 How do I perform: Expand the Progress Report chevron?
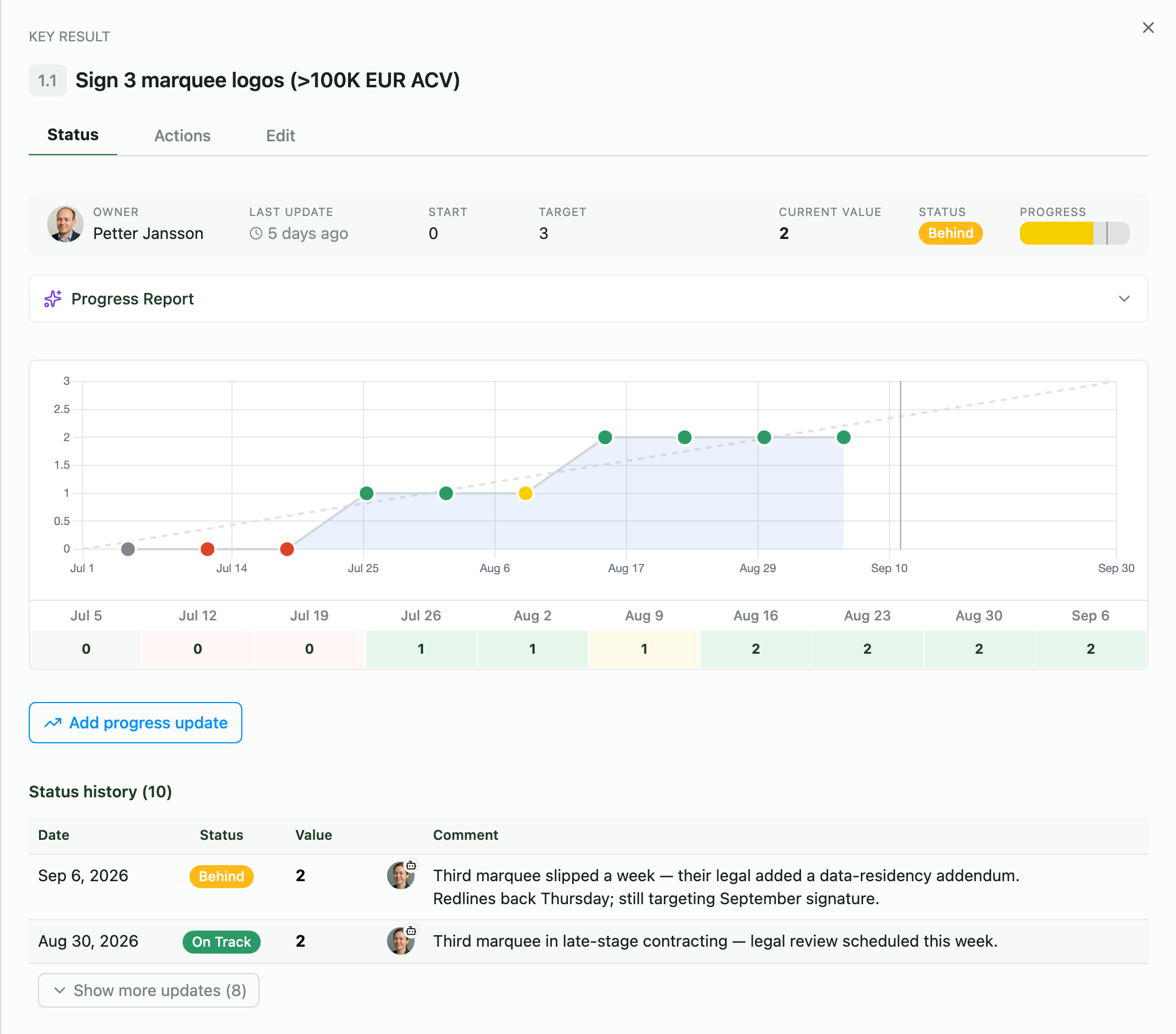[x=1124, y=299]
